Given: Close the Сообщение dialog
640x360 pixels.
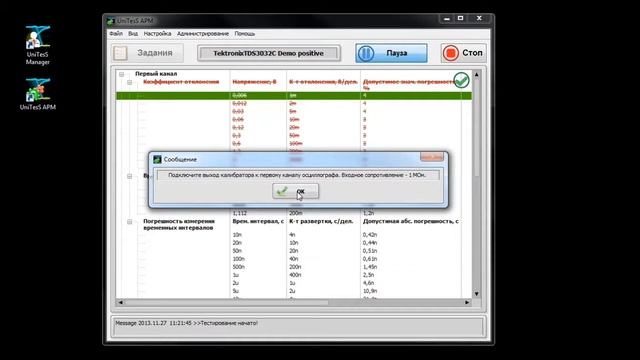Looking at the screenshot, I should [x=431, y=157].
